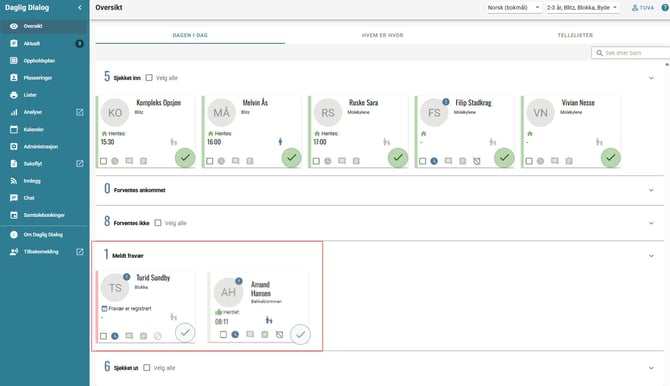The height and width of the screenshot is (386, 670).
Task: Click green check button on Filip Stadkrag
Action: (504, 158)
